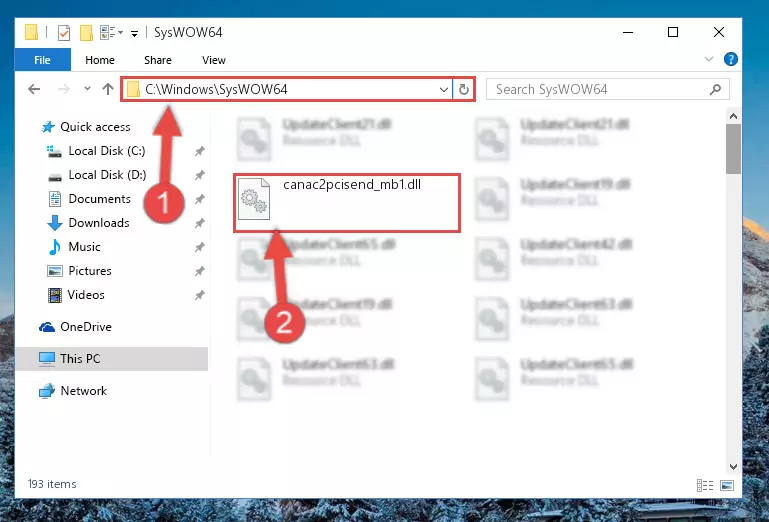This screenshot has height=522, width=769.
Task: Refresh the SysWOW64 folder
Action: click(x=463, y=89)
